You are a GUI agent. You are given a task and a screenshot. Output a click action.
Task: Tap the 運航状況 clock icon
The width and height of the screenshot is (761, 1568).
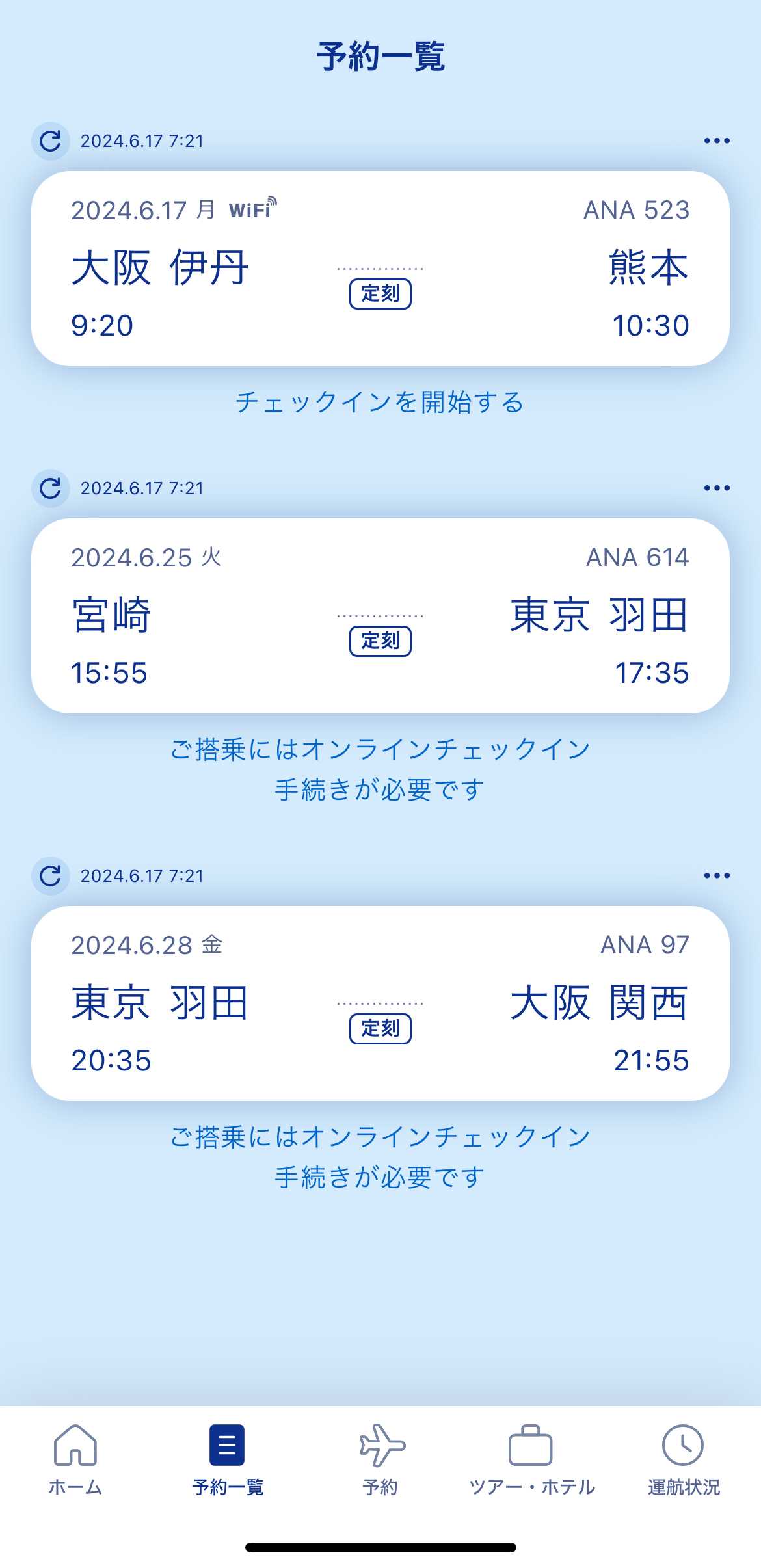coord(683,1446)
